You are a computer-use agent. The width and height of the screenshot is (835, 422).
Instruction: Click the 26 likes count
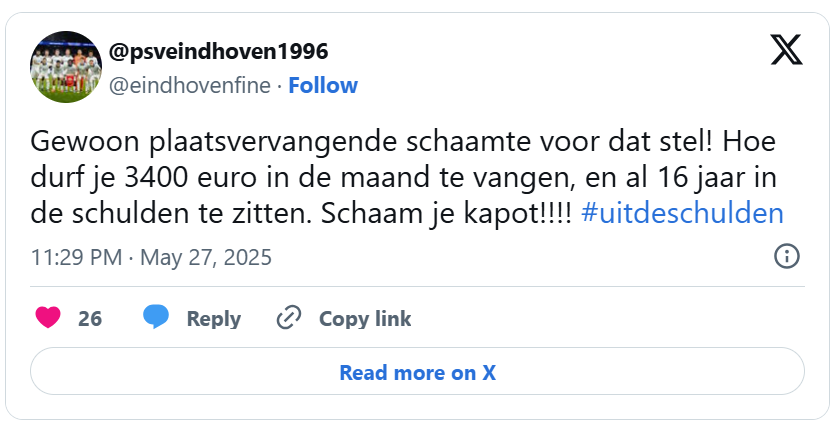click(x=90, y=318)
